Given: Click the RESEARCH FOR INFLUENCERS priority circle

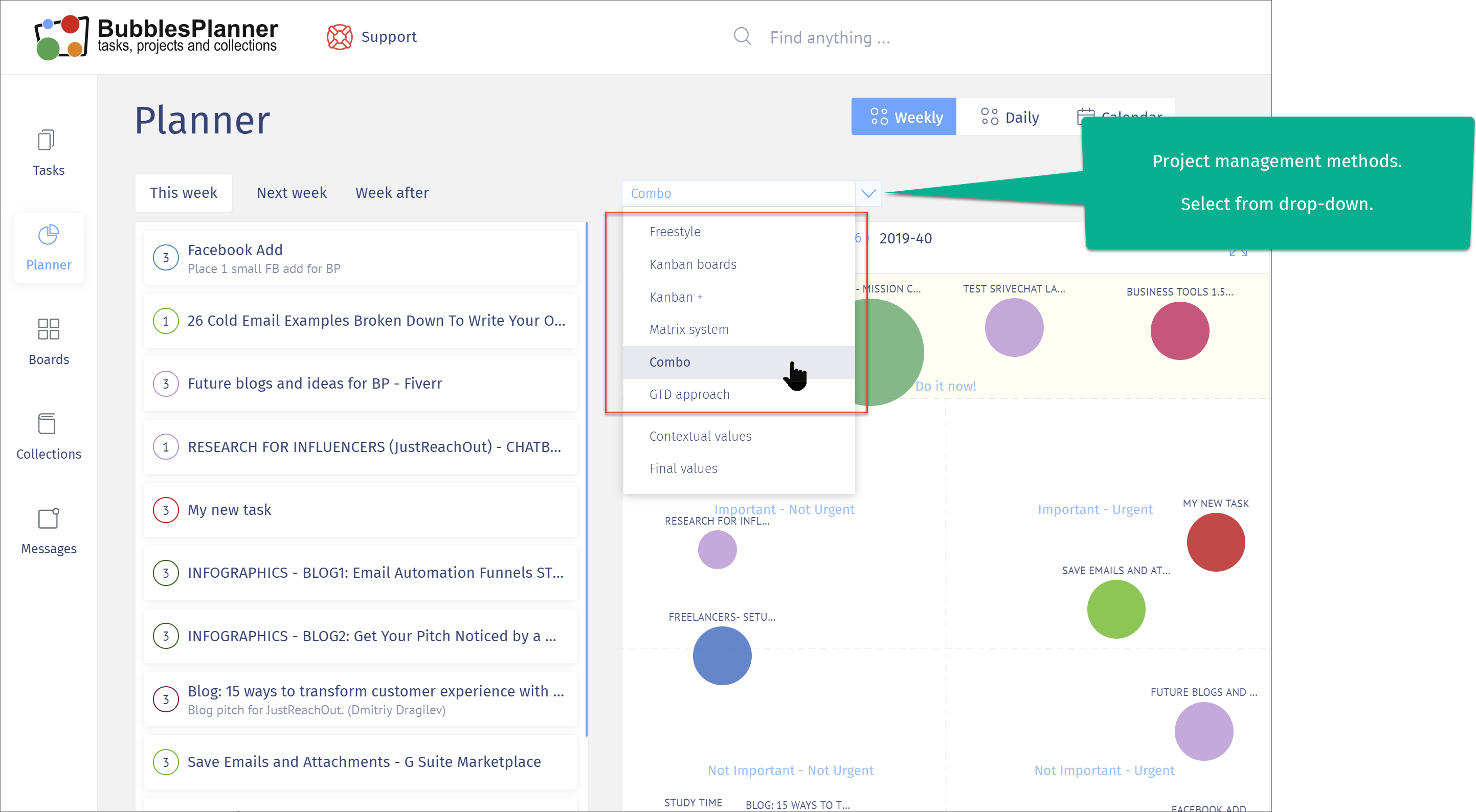Looking at the screenshot, I should tap(166, 447).
